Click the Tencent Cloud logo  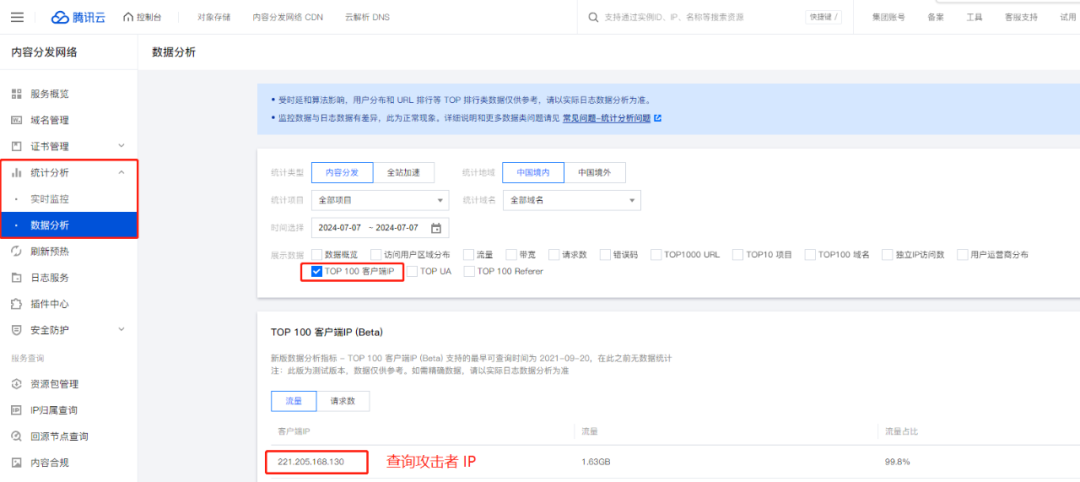click(x=76, y=17)
